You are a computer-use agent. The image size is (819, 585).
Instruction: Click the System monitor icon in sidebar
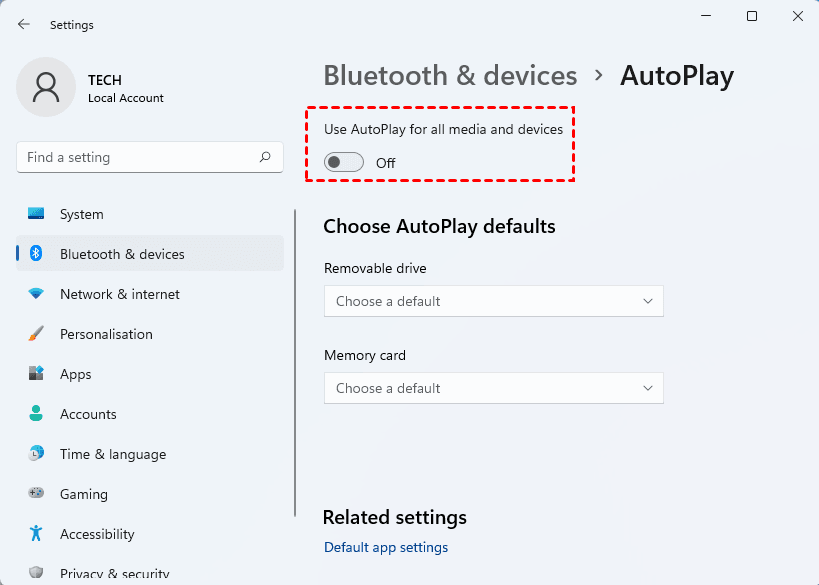point(36,214)
